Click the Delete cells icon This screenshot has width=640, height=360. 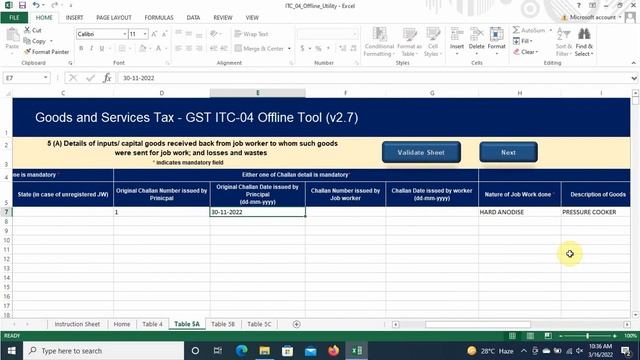[x=476, y=34]
